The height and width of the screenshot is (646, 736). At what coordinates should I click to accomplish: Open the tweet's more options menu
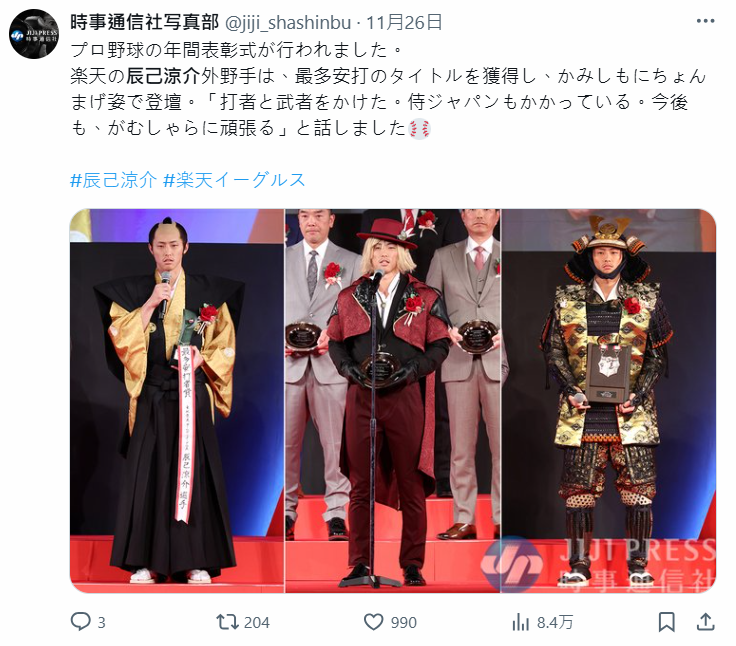705,22
